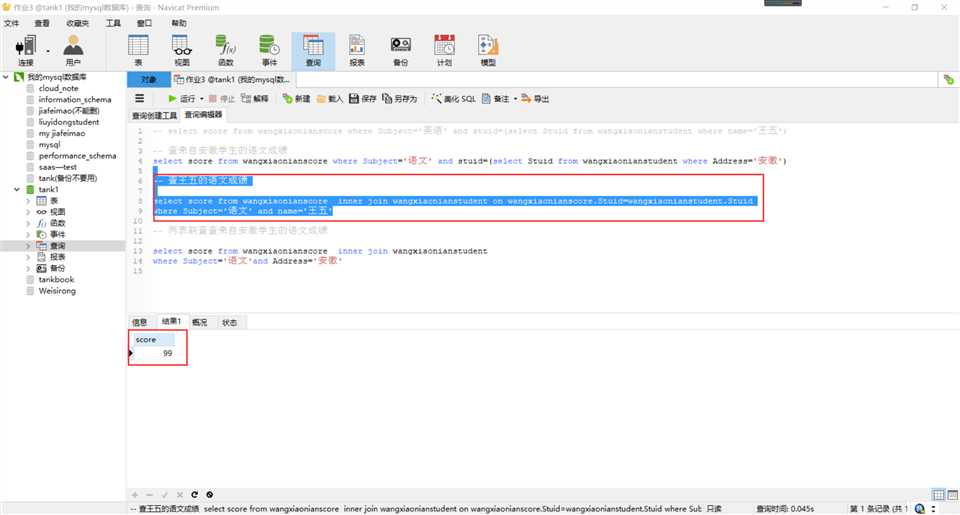Viewport: 960px width, 515px height.
Task: Select the tankbook database
Action: click(56, 279)
